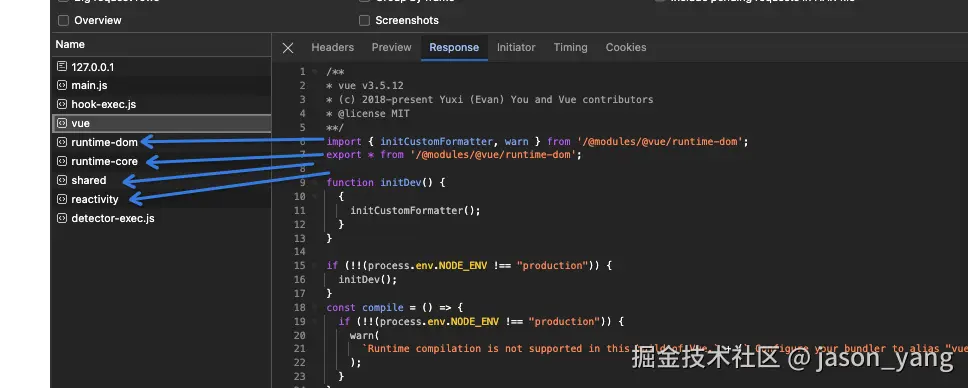
Task: Open the Cookies tab
Action: pos(626,48)
